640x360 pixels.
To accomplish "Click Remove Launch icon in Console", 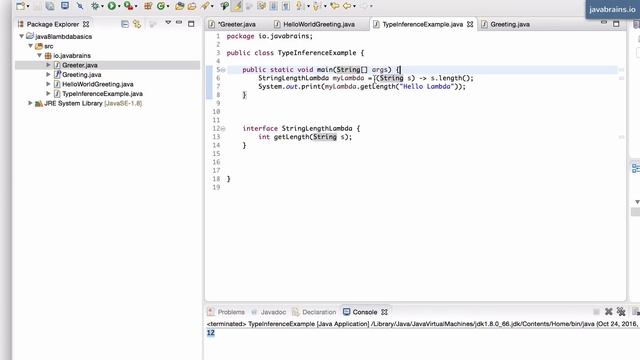I will 609,312.
